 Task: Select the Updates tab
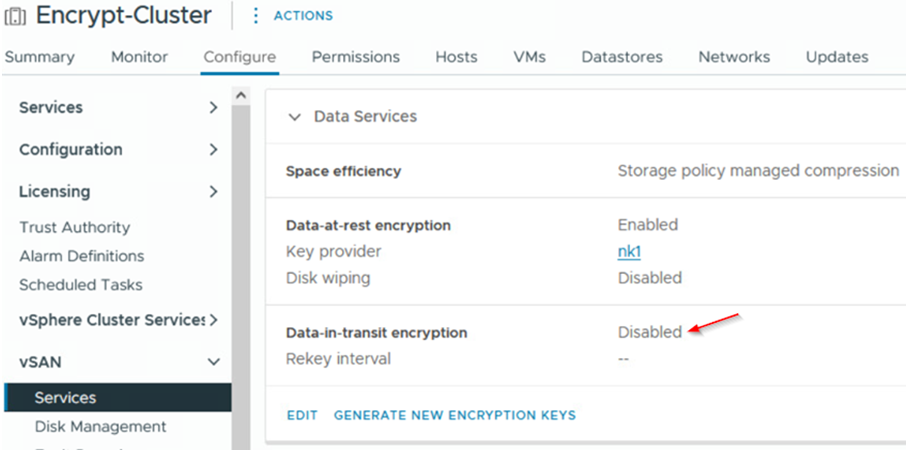pyautogui.click(x=837, y=57)
